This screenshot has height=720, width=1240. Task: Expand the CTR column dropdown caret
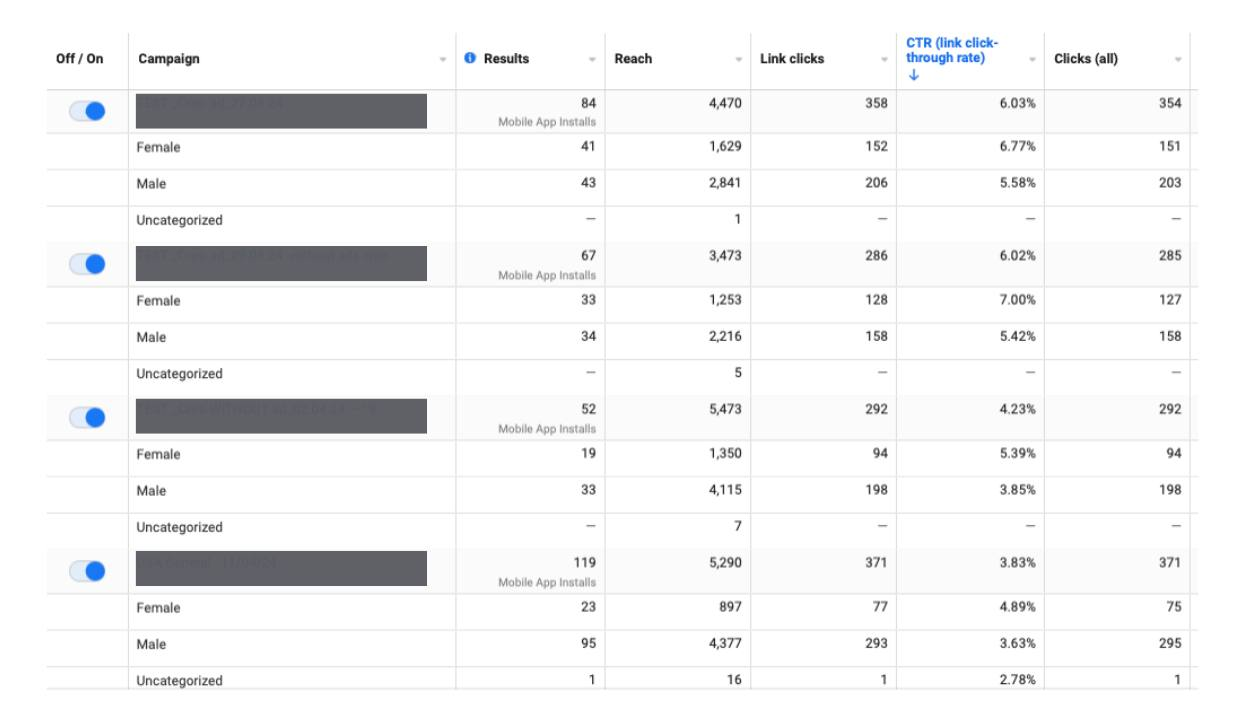click(1031, 60)
